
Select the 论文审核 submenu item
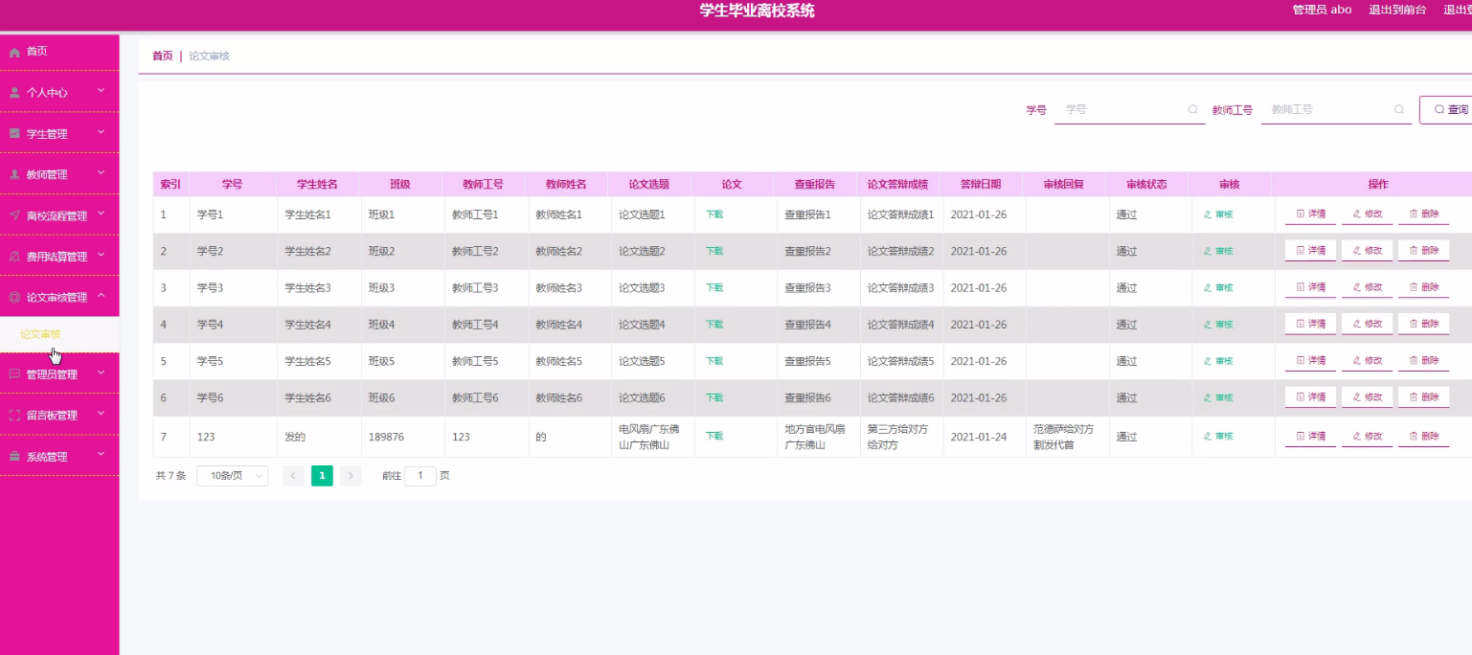tap(41, 334)
